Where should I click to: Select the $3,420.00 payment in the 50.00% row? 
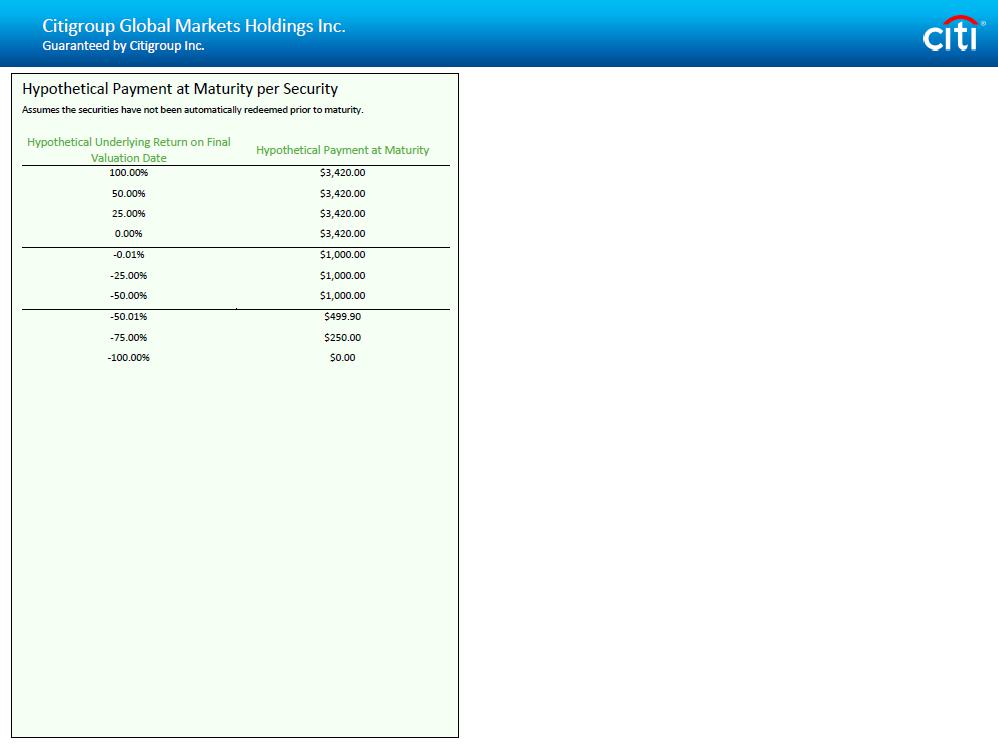click(342, 193)
